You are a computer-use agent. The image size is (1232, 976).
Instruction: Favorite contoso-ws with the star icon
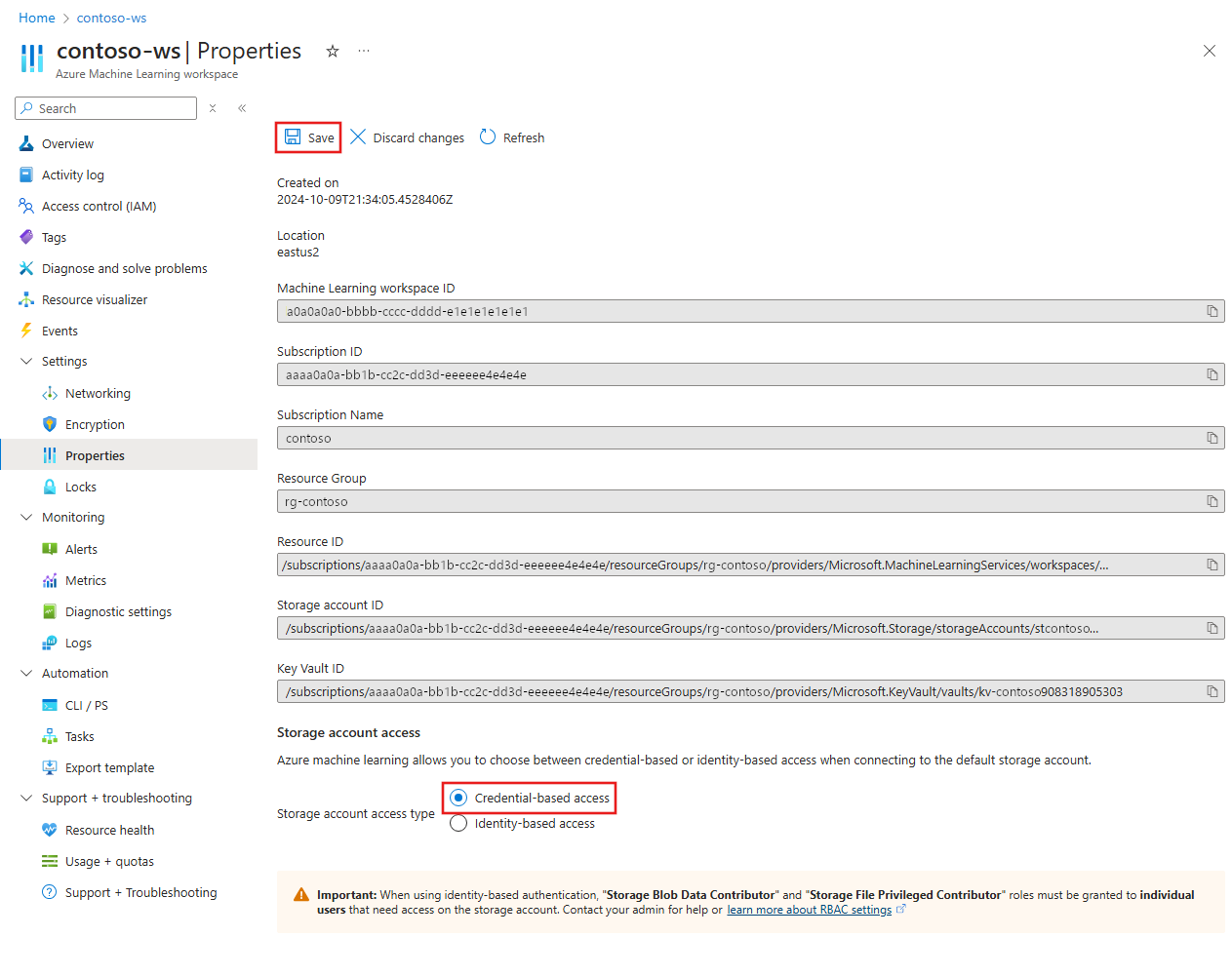[x=333, y=52]
